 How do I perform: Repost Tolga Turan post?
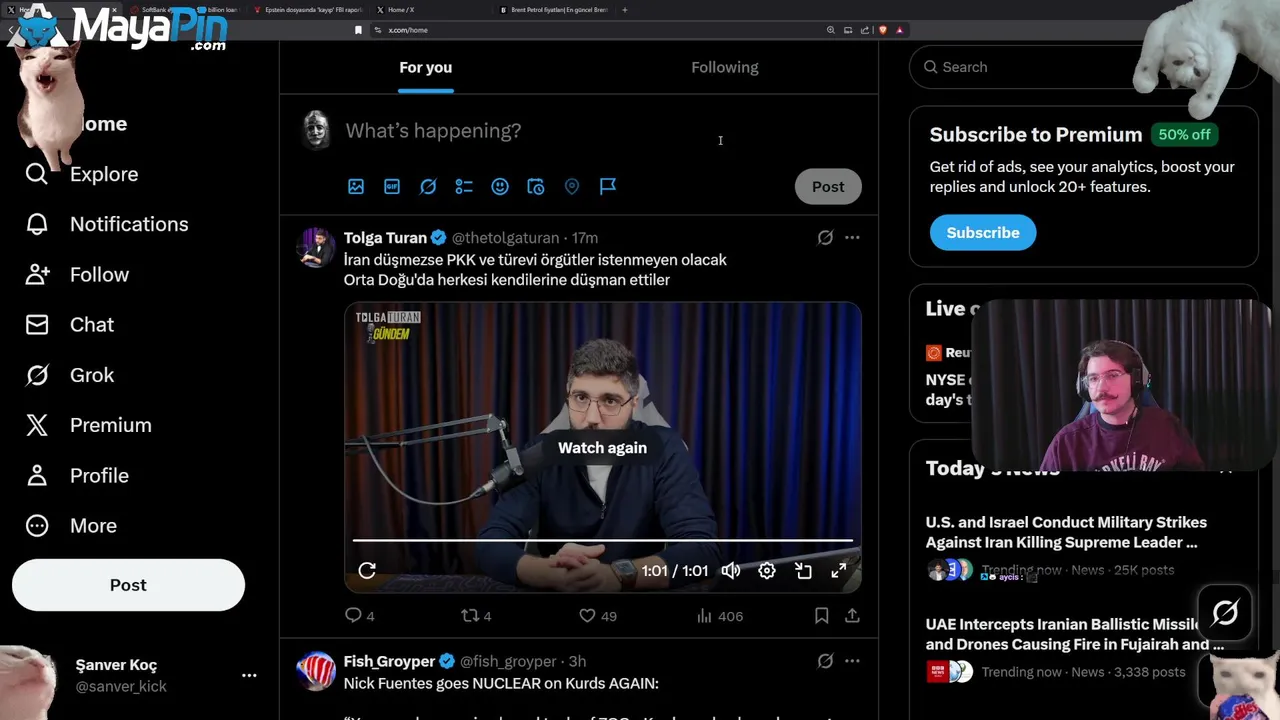pos(476,616)
